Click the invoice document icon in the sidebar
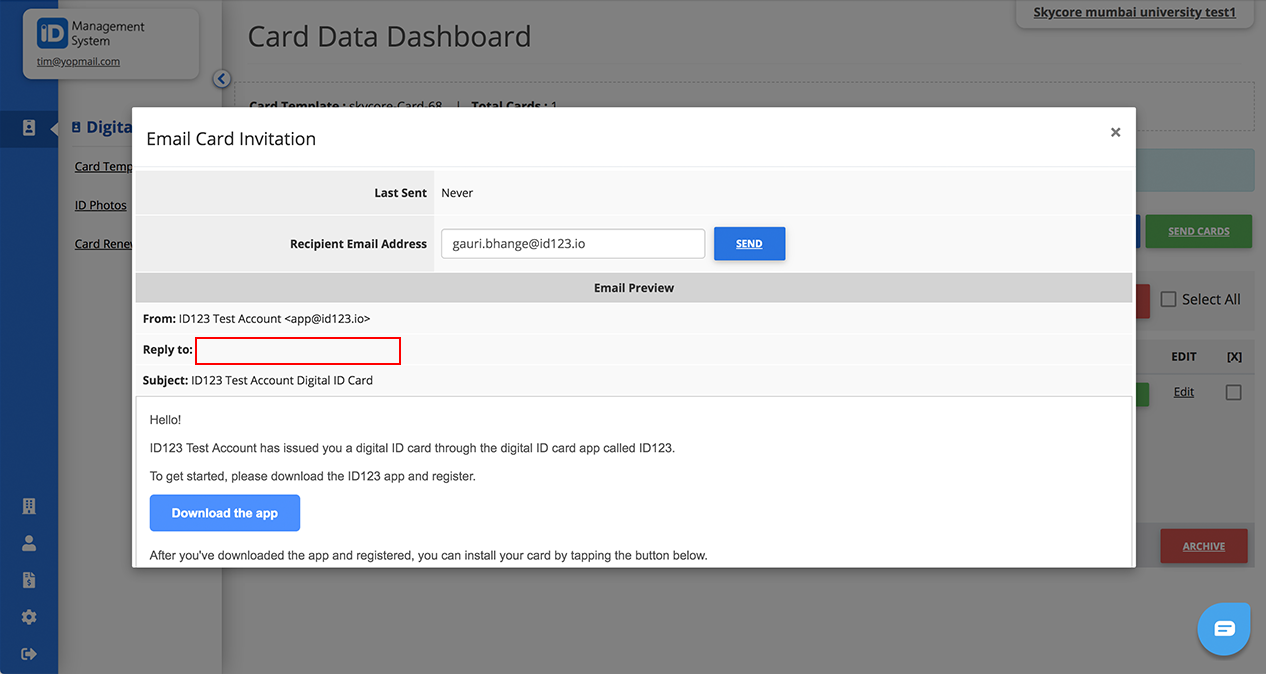The image size is (1266, 674). point(29,580)
